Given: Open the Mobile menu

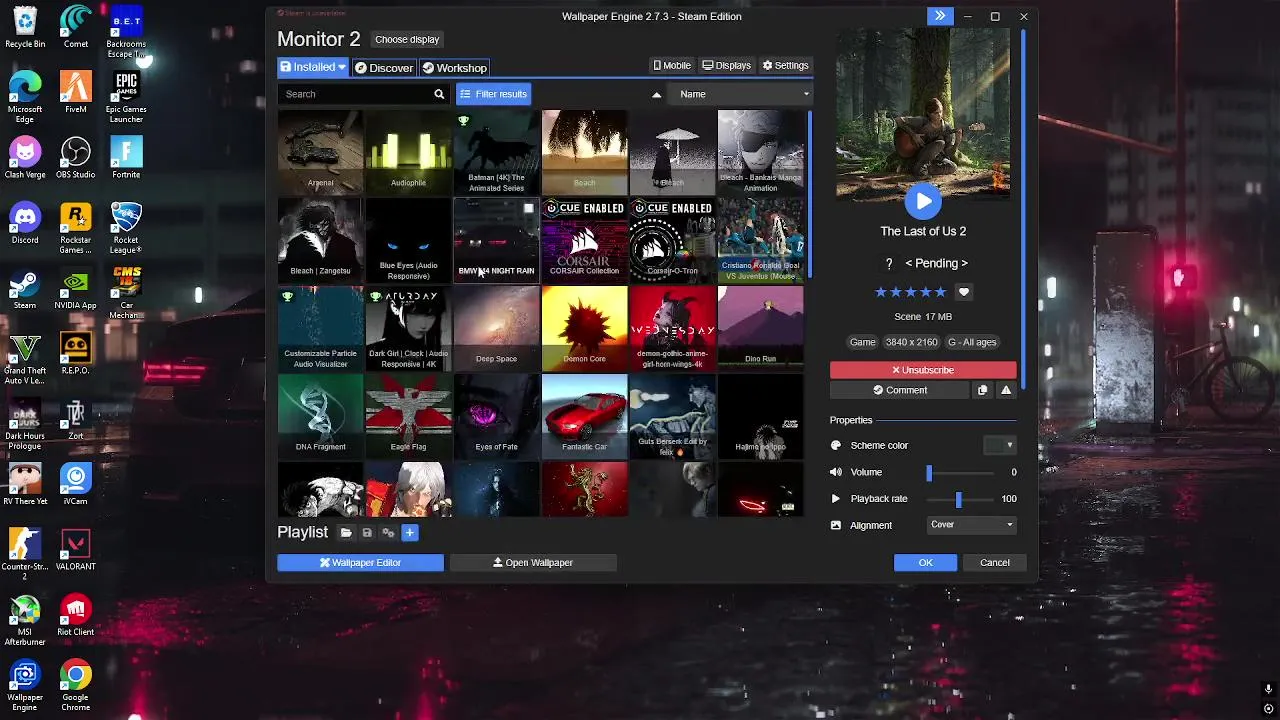Looking at the screenshot, I should click(672, 65).
